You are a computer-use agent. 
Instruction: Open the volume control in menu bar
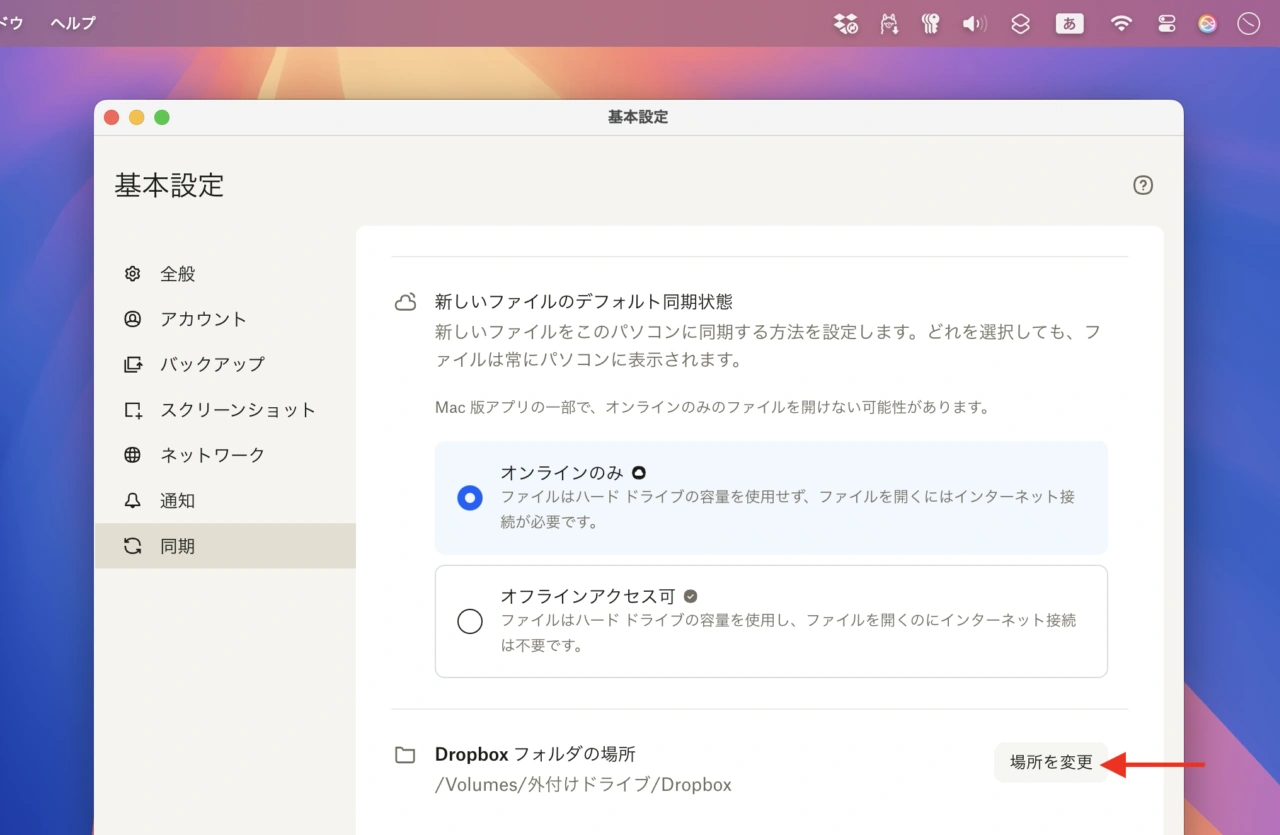tap(974, 24)
